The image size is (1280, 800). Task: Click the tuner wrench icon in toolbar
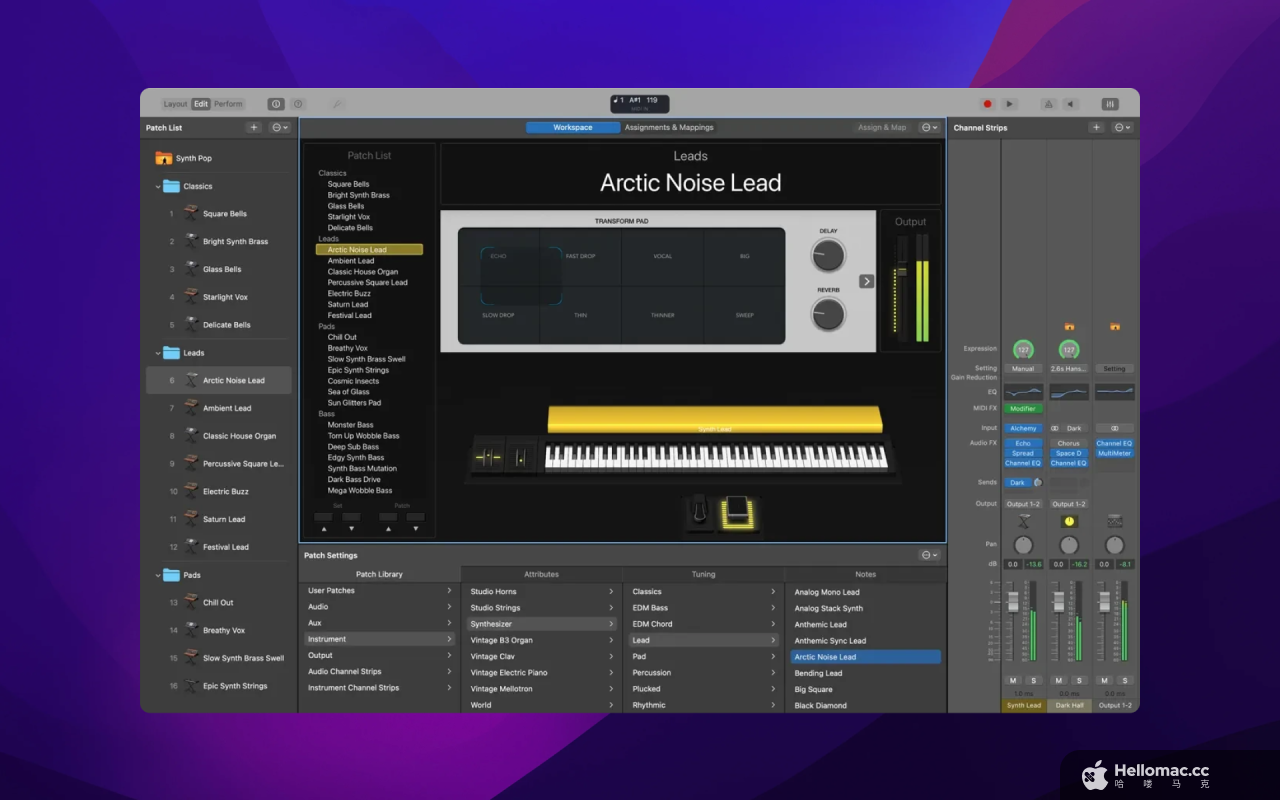click(x=337, y=104)
